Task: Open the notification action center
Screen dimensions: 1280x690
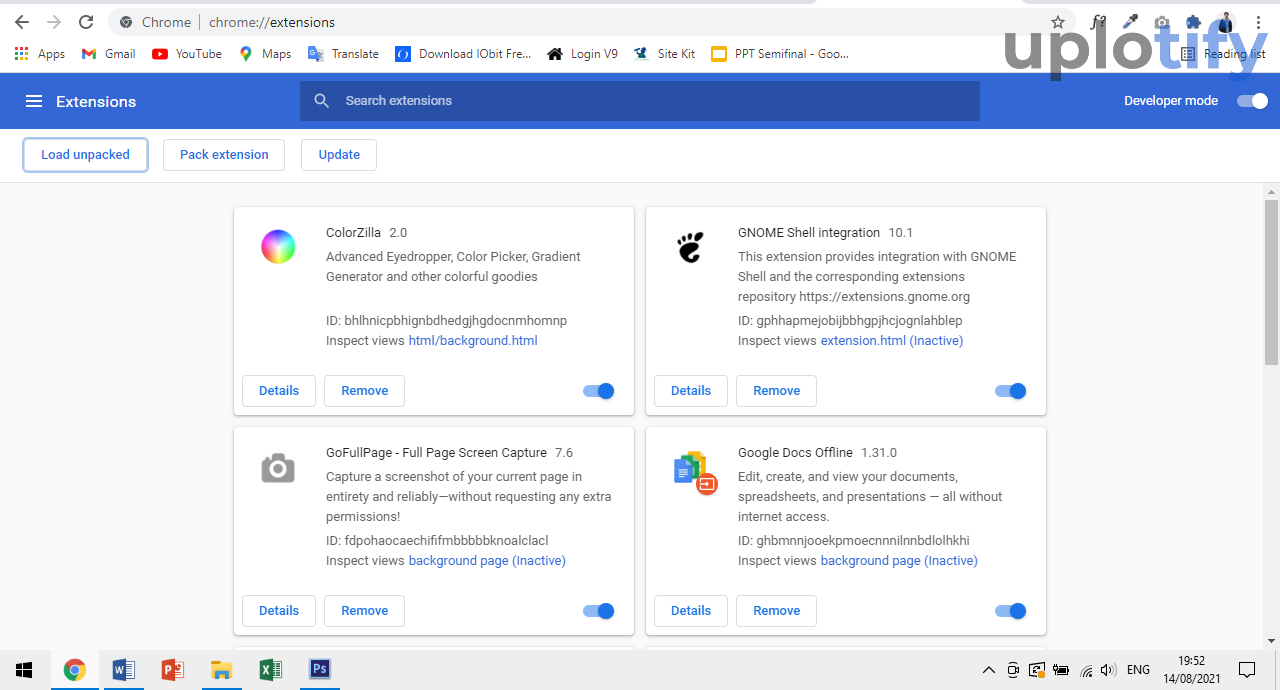Action: [1247, 670]
